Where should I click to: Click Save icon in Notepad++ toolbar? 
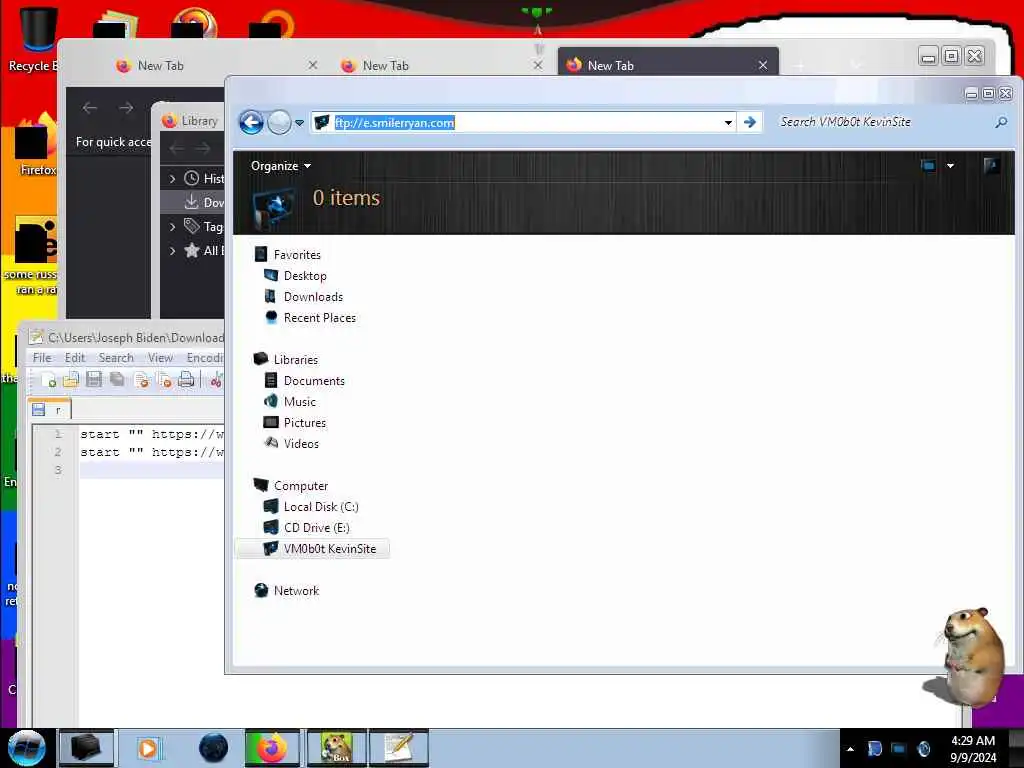pos(94,379)
